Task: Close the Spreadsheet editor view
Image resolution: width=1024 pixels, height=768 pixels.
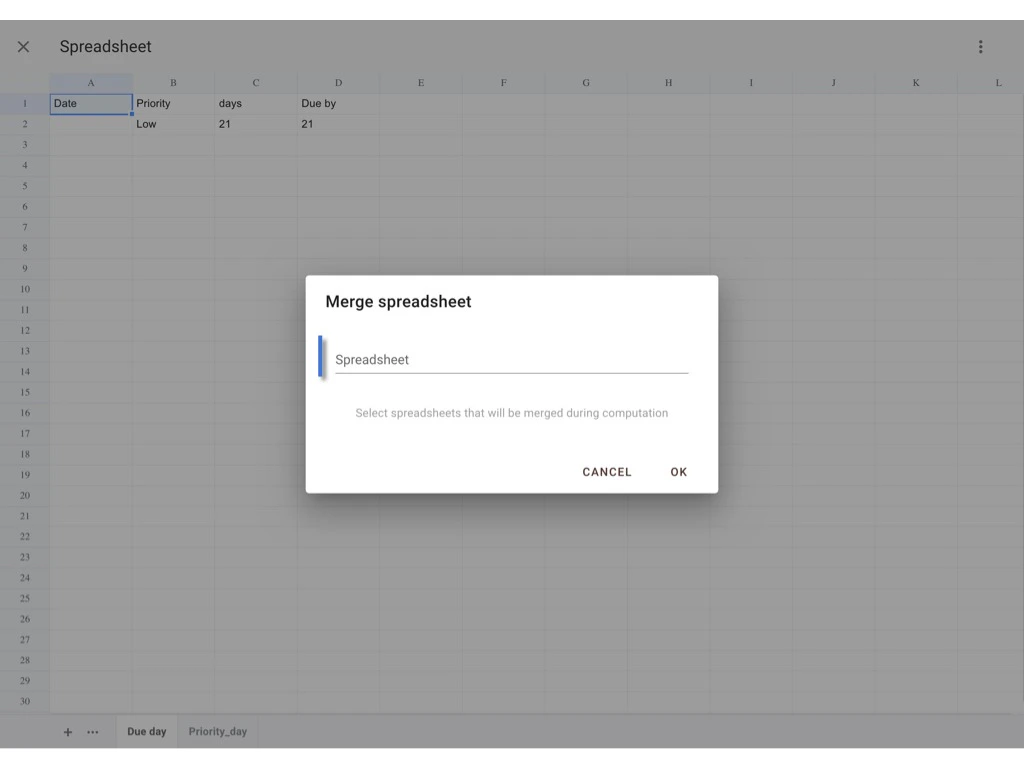Action: tap(23, 46)
